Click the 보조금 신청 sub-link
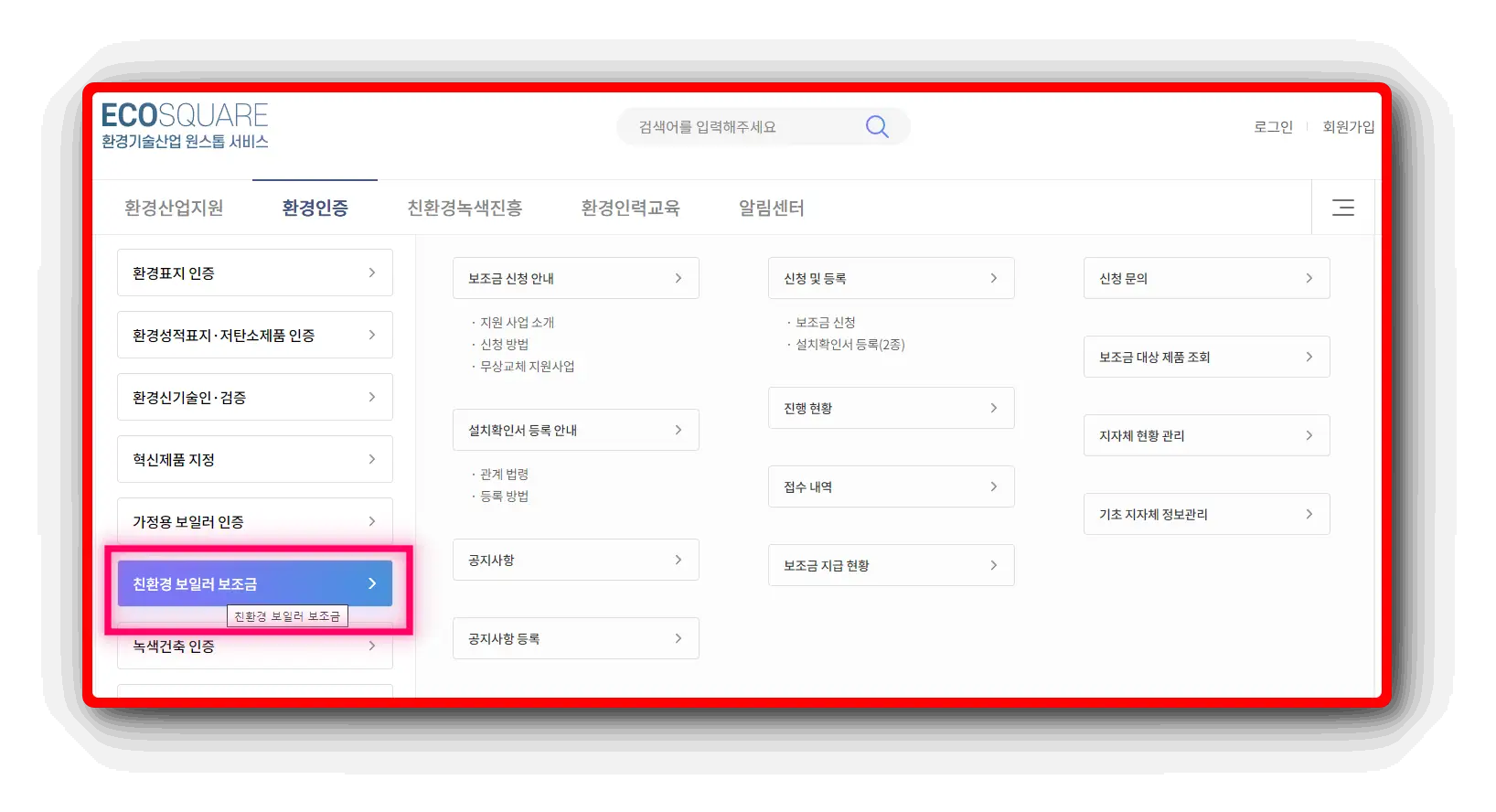Screen dimensions: 1496x812 [825, 323]
